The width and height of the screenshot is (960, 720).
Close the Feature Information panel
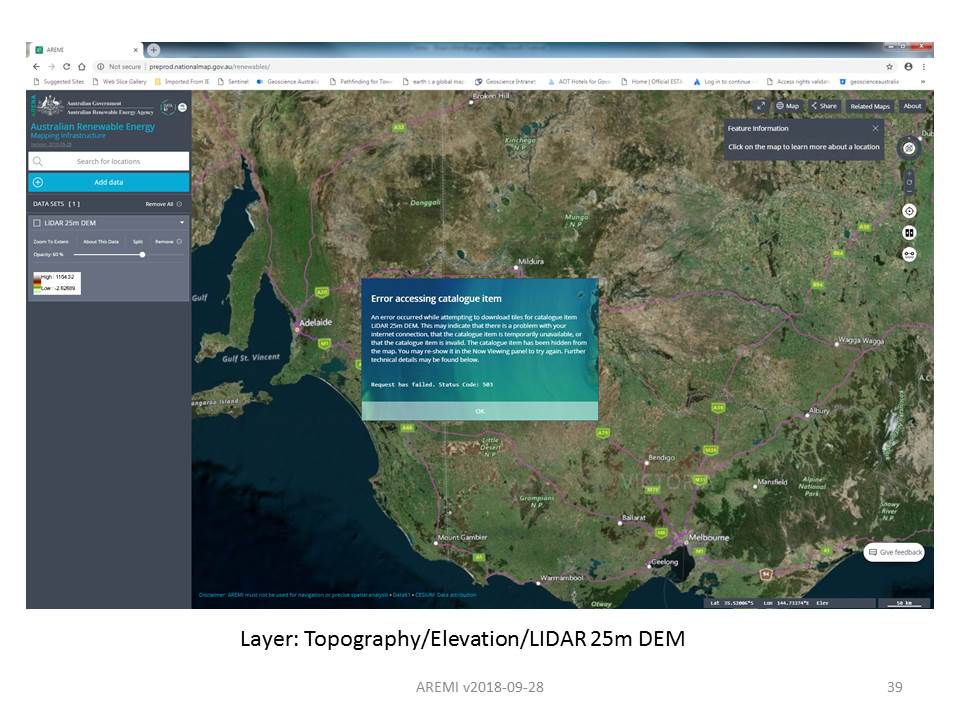coord(876,129)
